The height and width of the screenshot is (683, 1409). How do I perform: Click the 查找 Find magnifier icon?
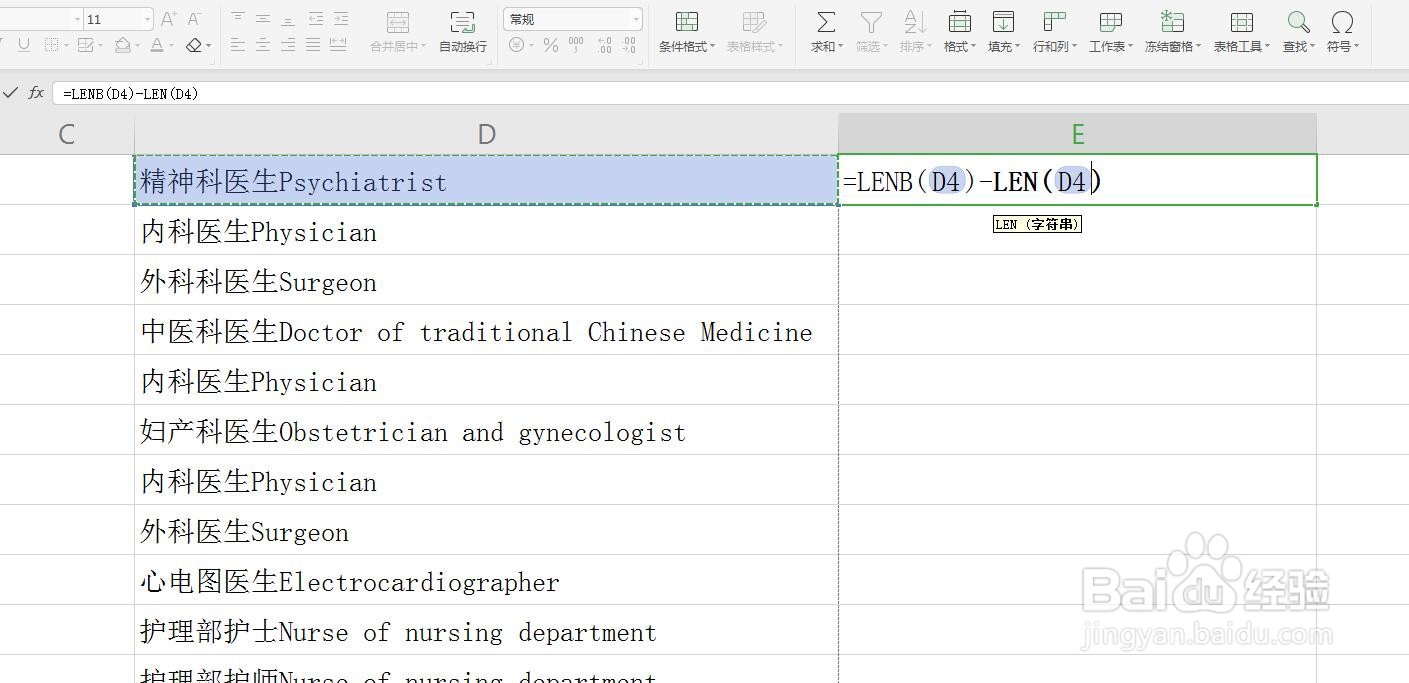click(x=1297, y=21)
